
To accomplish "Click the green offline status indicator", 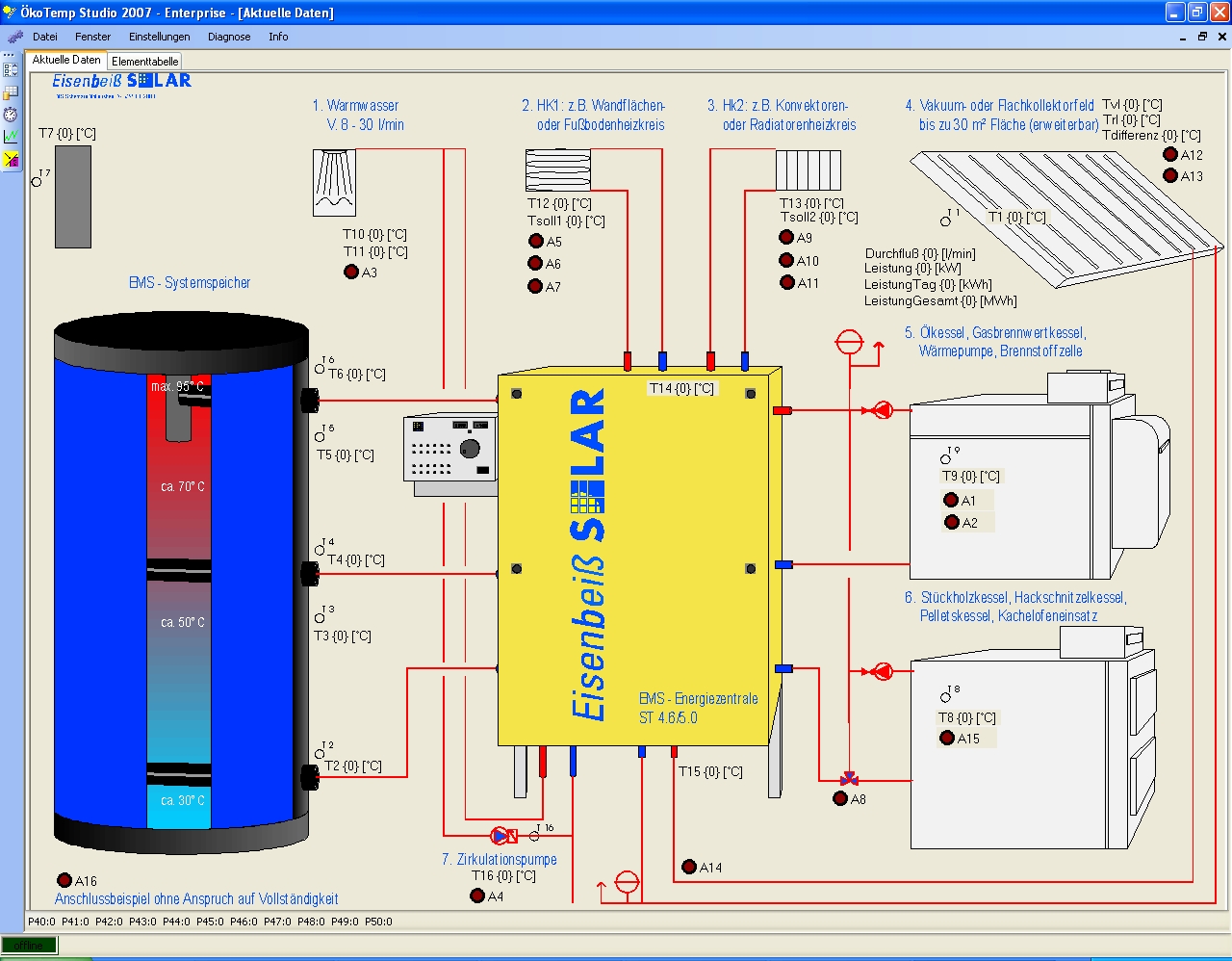I will [x=30, y=946].
